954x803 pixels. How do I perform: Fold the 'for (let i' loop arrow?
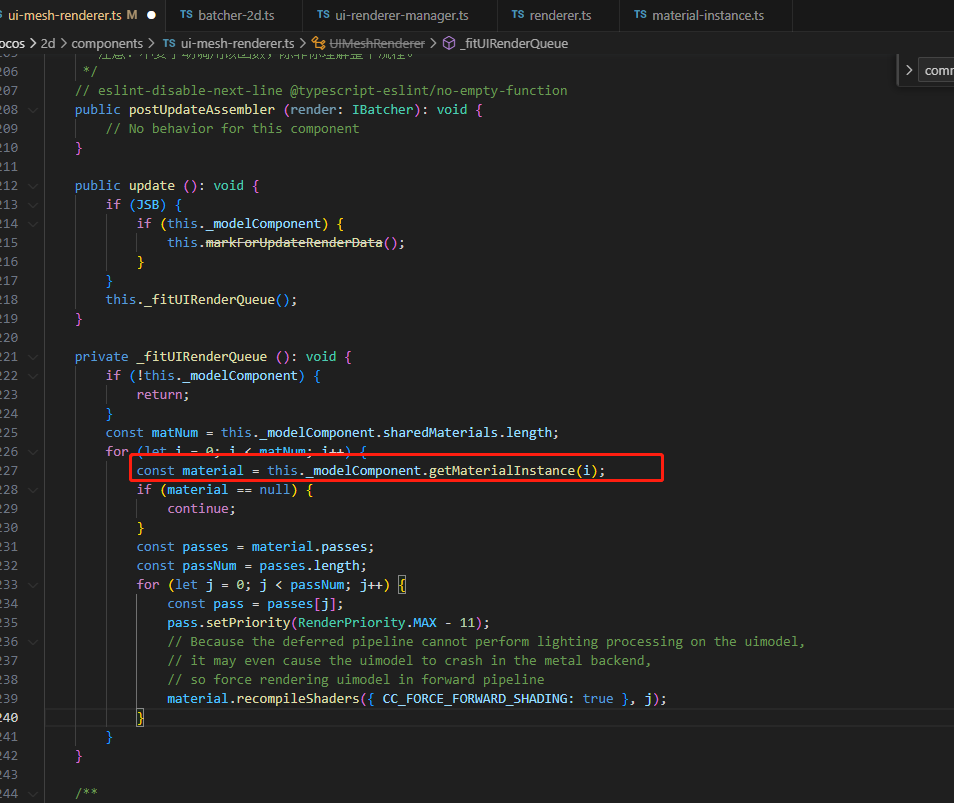33,452
